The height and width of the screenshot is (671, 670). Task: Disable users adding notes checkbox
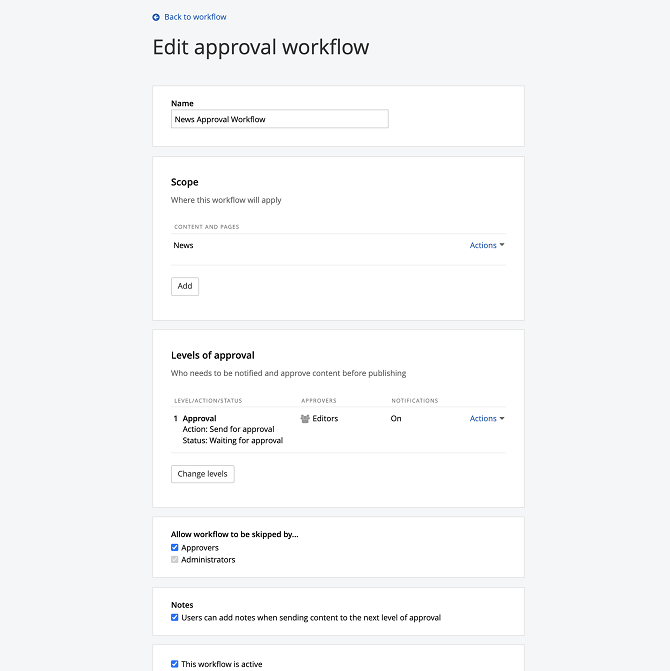175,618
